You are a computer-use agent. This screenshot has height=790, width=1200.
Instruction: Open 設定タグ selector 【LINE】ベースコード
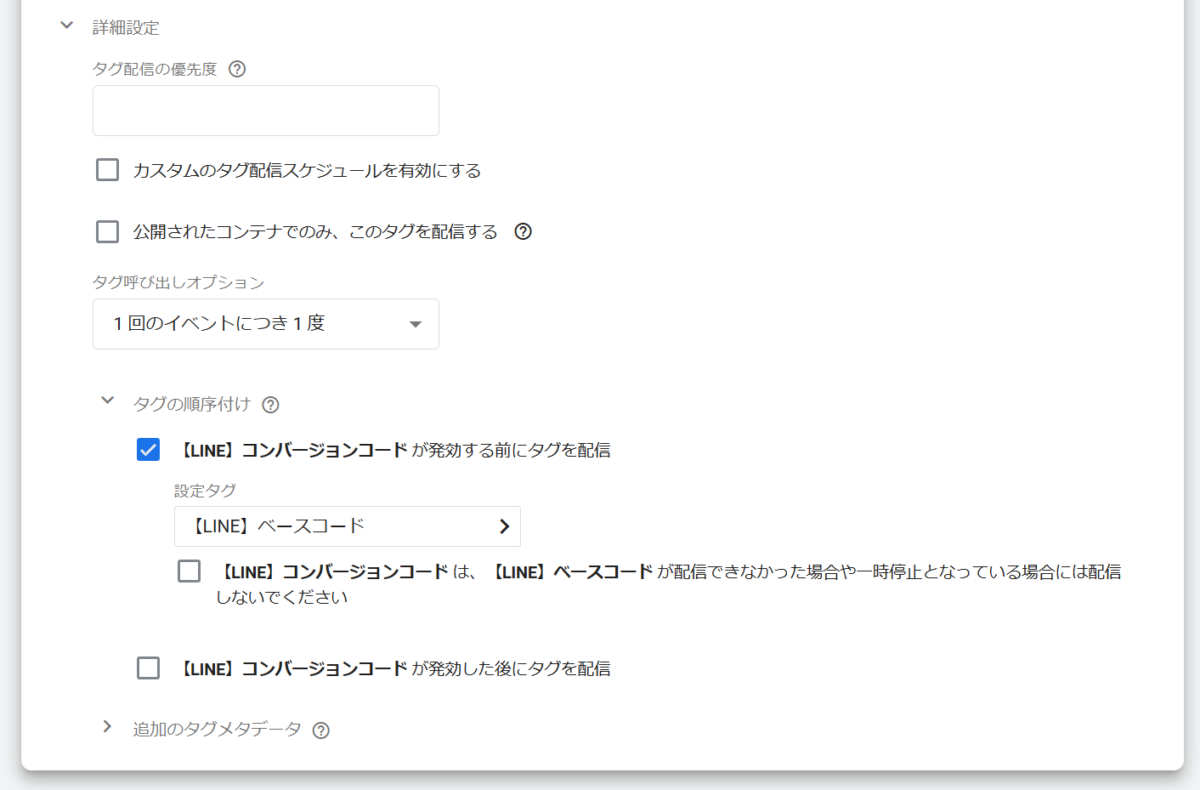pyautogui.click(x=347, y=526)
